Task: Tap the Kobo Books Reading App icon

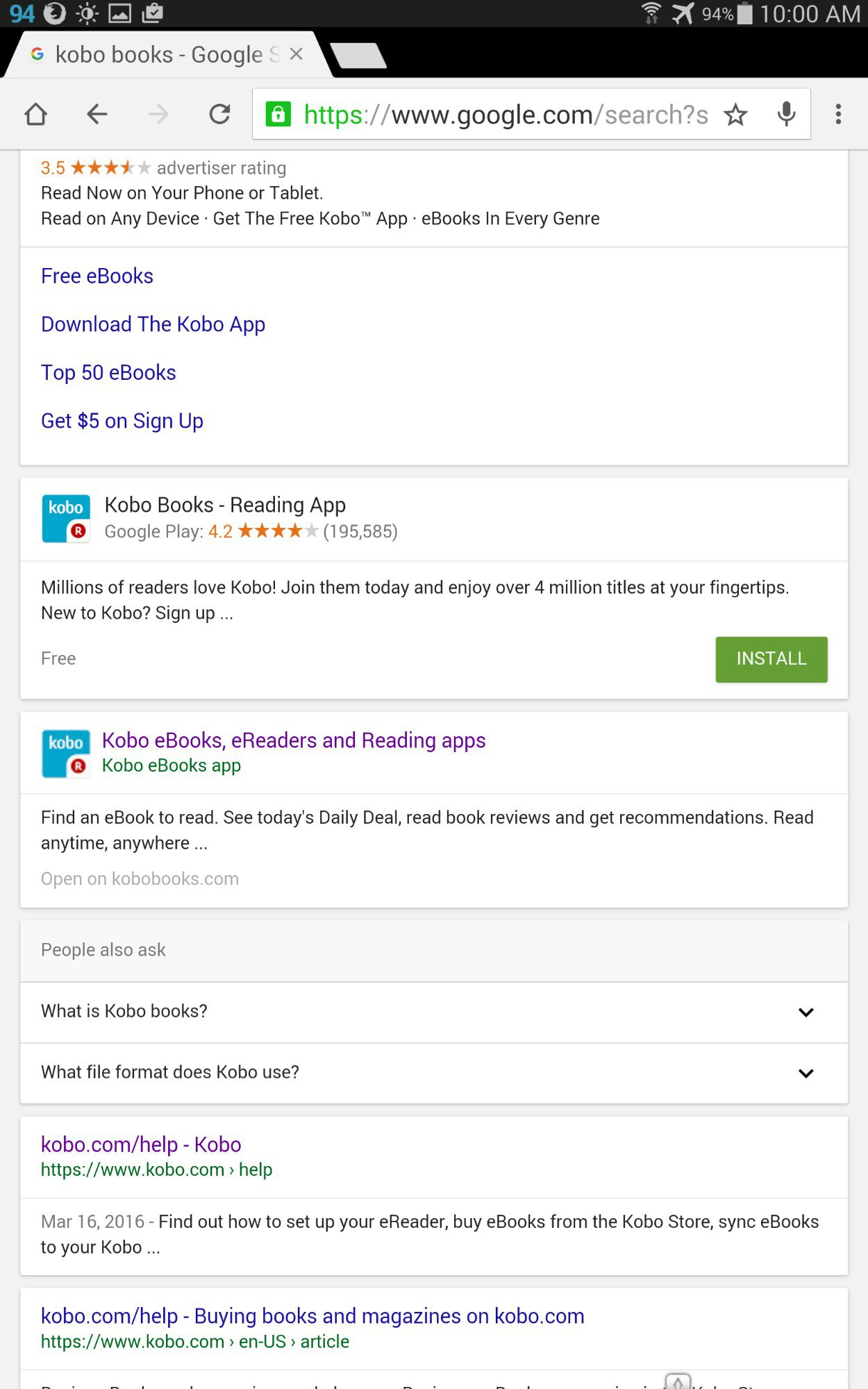Action: click(66, 518)
